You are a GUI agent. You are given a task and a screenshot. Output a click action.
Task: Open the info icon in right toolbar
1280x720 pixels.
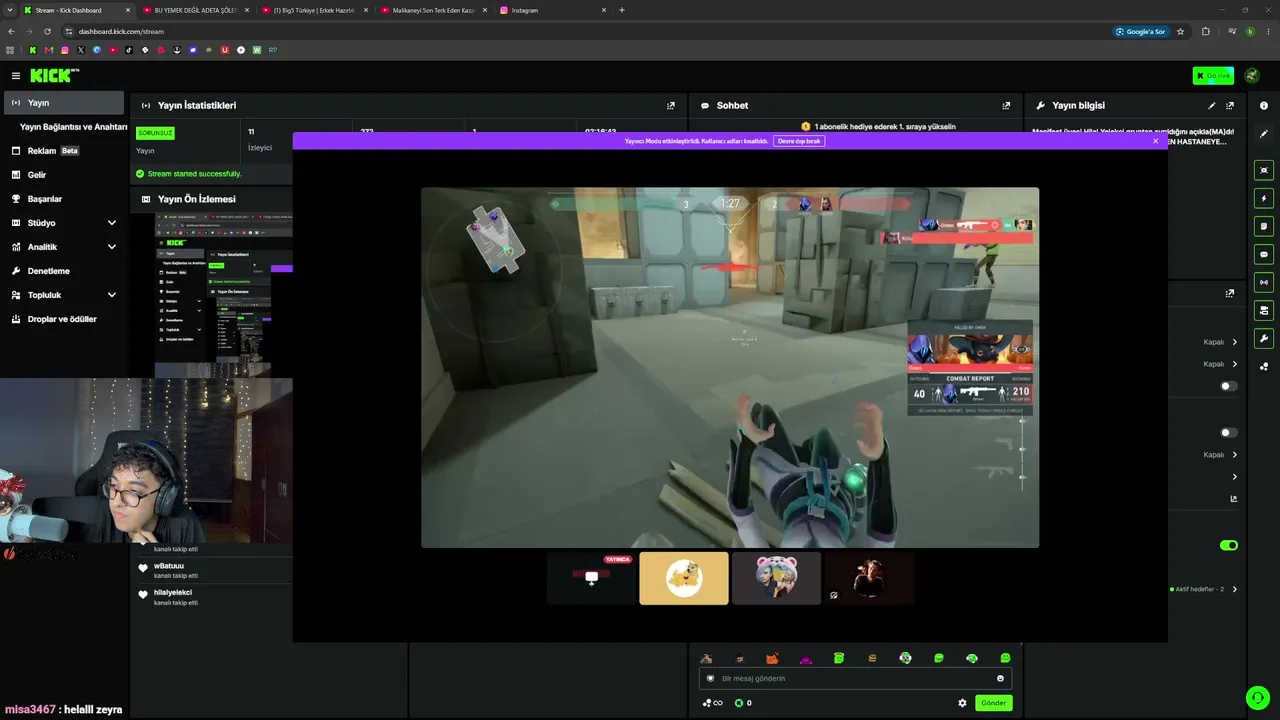[x=1264, y=105]
